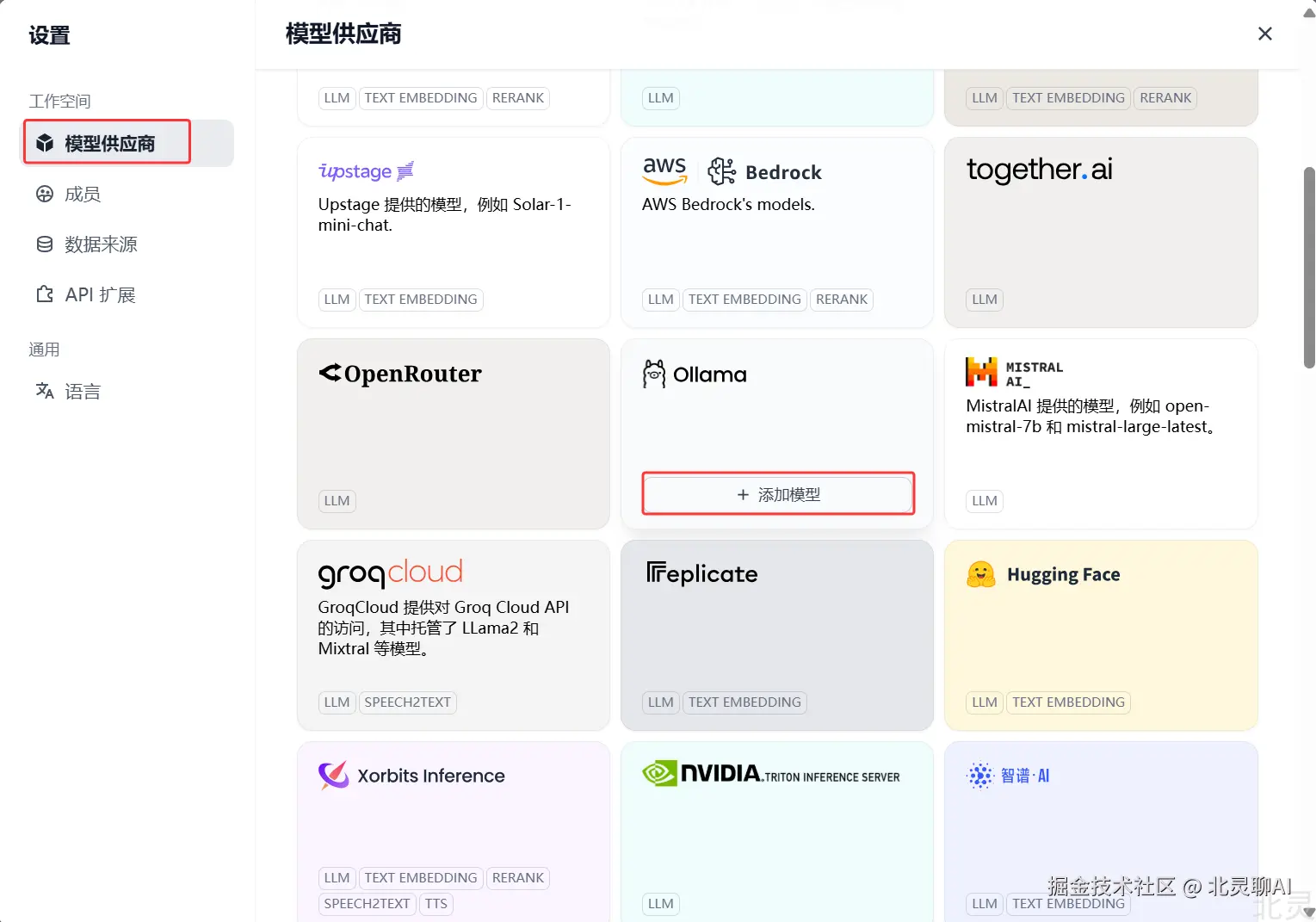Viewport: 1316px width, 922px height.
Task: Click the NVIDIA Triton Inference Server logo
Action: 771,774
